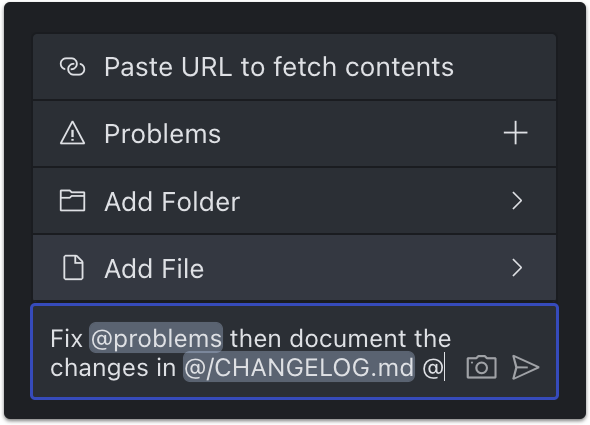The height and width of the screenshot is (425, 590).
Task: Click the warning triangle icon for Problems
Action: (x=72, y=133)
